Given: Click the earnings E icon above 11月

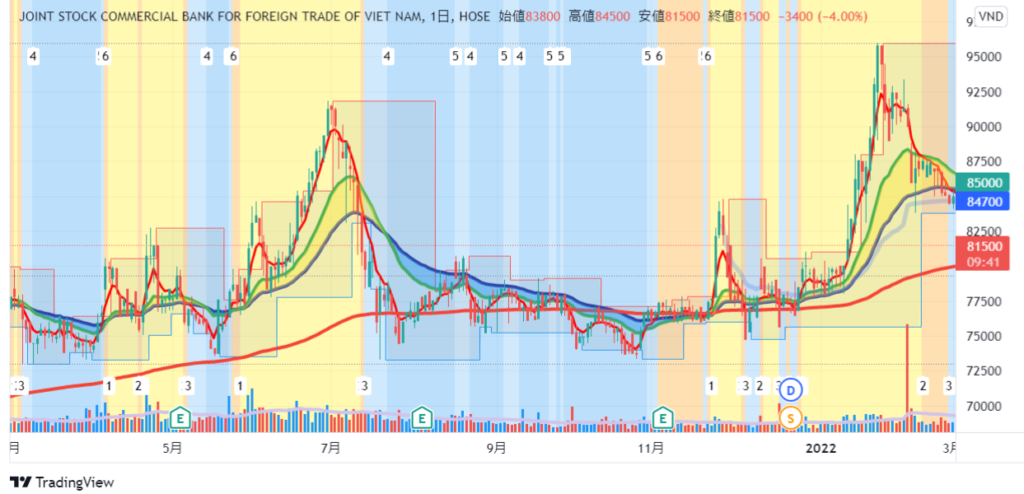Looking at the screenshot, I should (664, 416).
